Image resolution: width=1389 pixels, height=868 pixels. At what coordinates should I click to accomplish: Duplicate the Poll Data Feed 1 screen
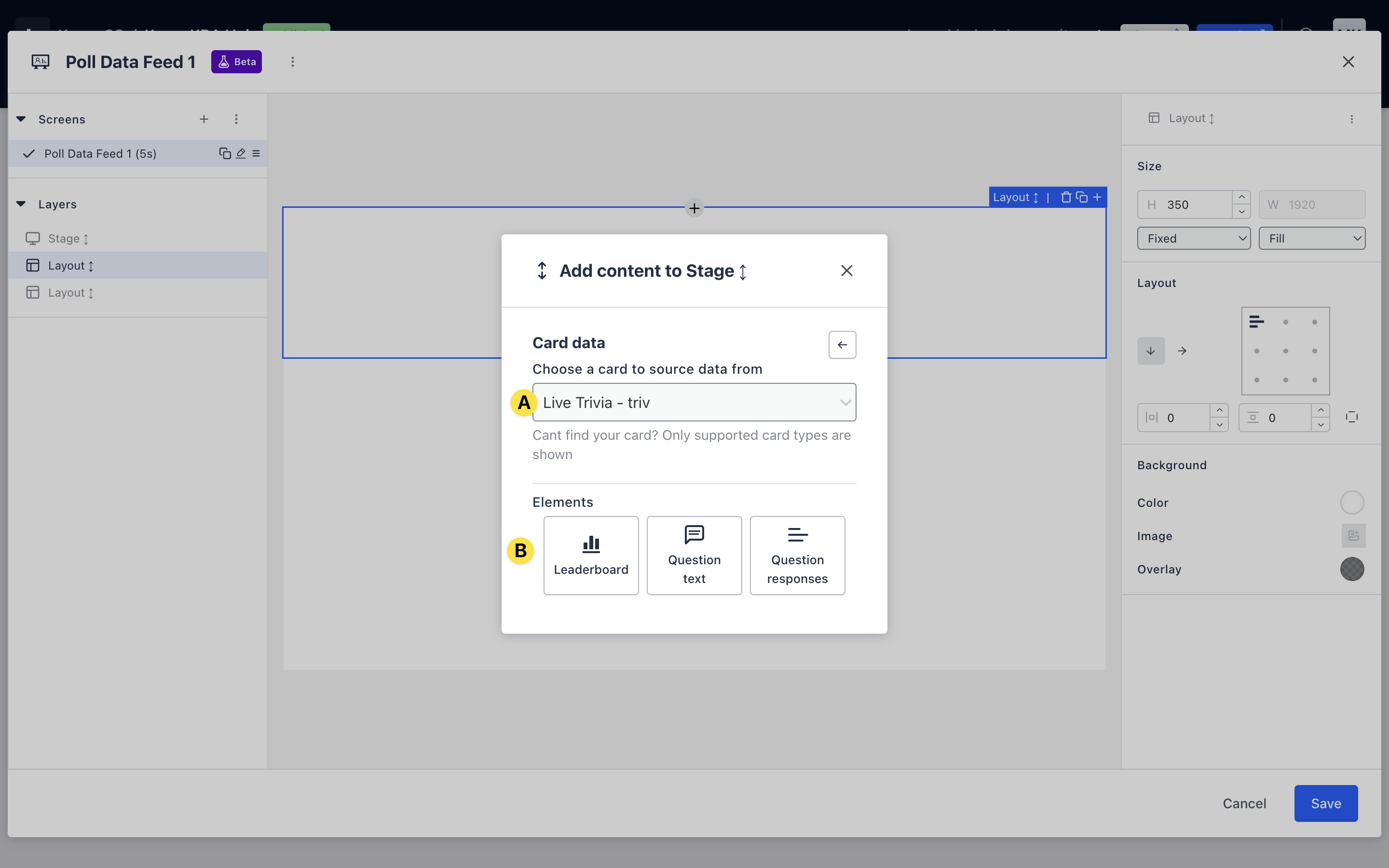(224, 153)
